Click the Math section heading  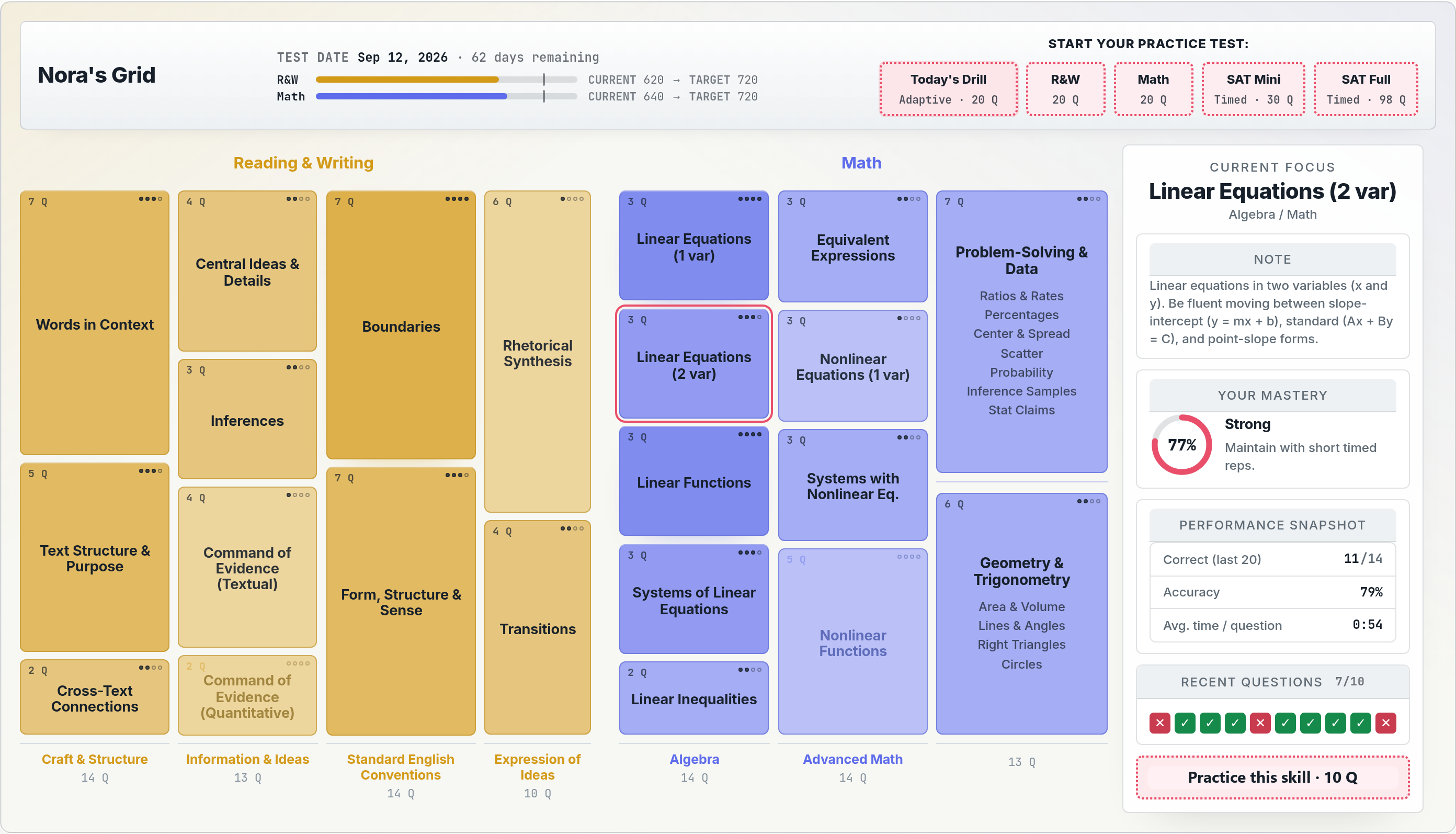pyautogui.click(x=861, y=163)
